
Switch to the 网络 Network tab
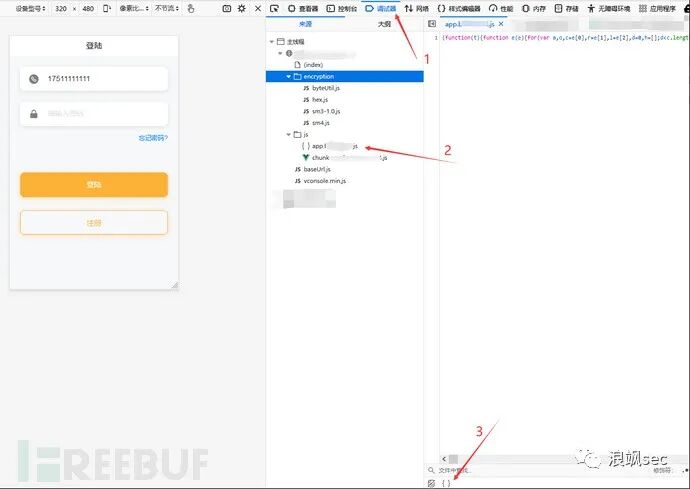pos(416,8)
